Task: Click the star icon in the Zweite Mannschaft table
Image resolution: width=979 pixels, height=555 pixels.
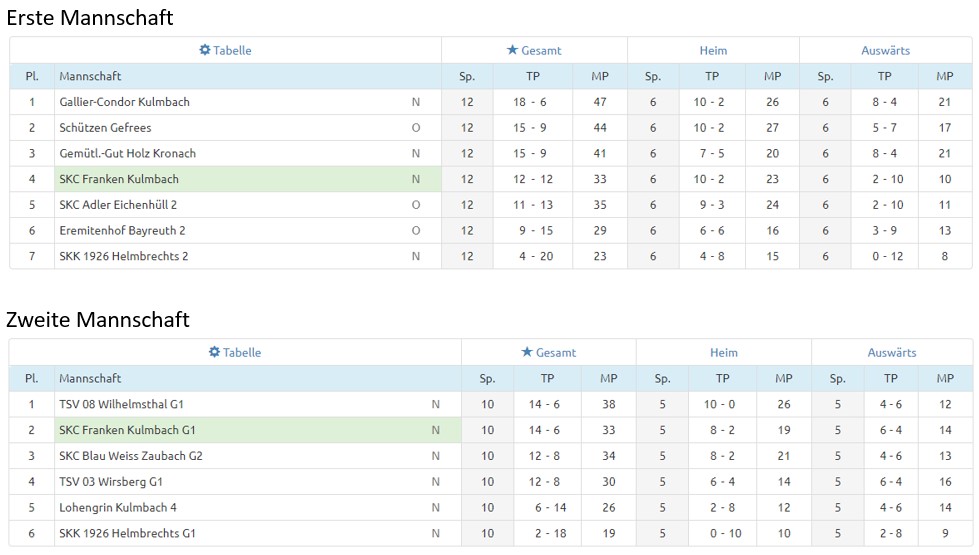Action: 527,352
